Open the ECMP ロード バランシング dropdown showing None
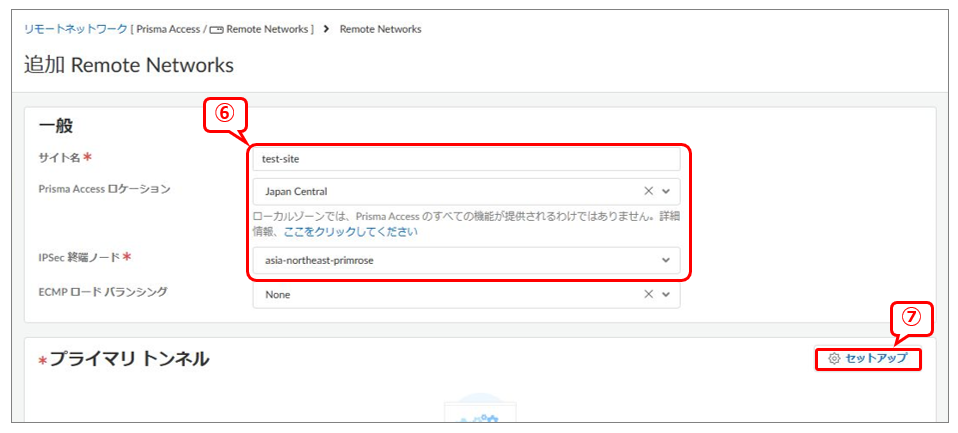Screen dimensions: 958x433 pyautogui.click(x=445, y=295)
